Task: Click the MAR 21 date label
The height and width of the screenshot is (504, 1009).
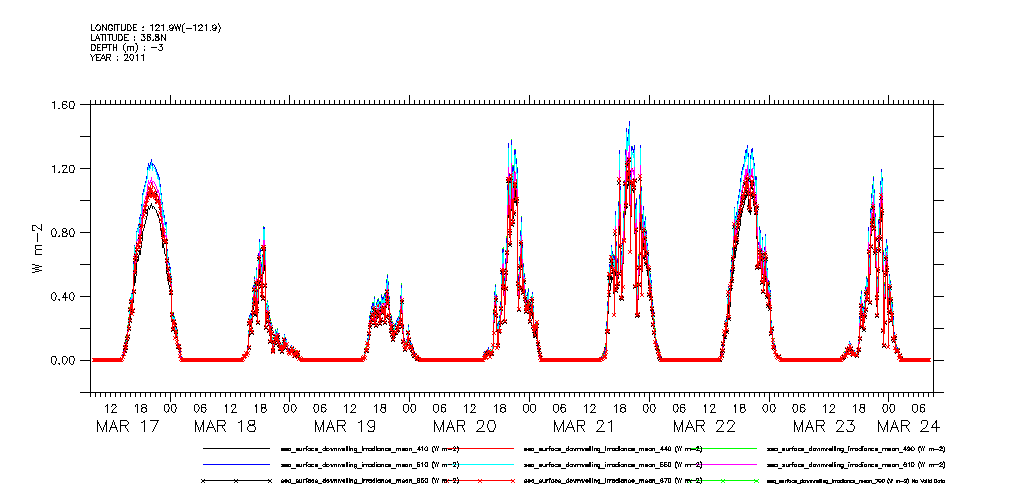Action: 583,426
